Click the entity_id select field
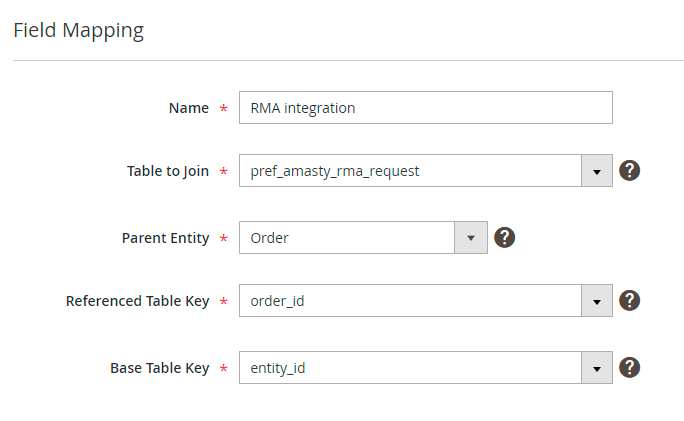This screenshot has height=421, width=684. click(410, 368)
